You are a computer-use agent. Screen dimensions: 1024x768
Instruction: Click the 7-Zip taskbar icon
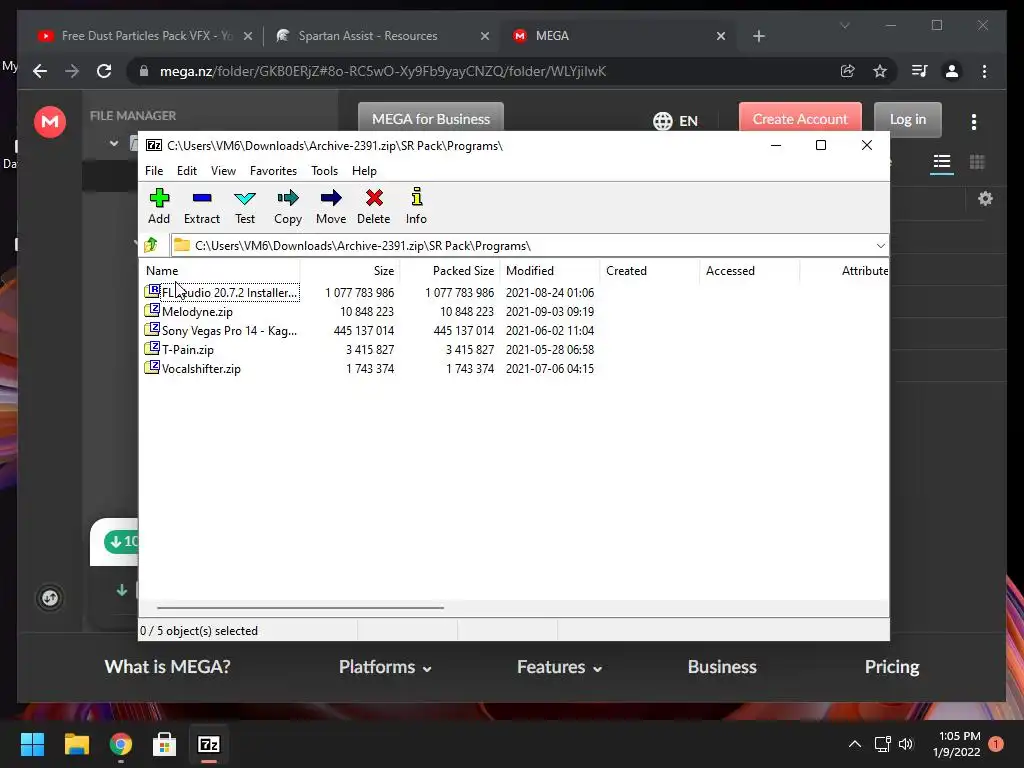pyautogui.click(x=209, y=744)
